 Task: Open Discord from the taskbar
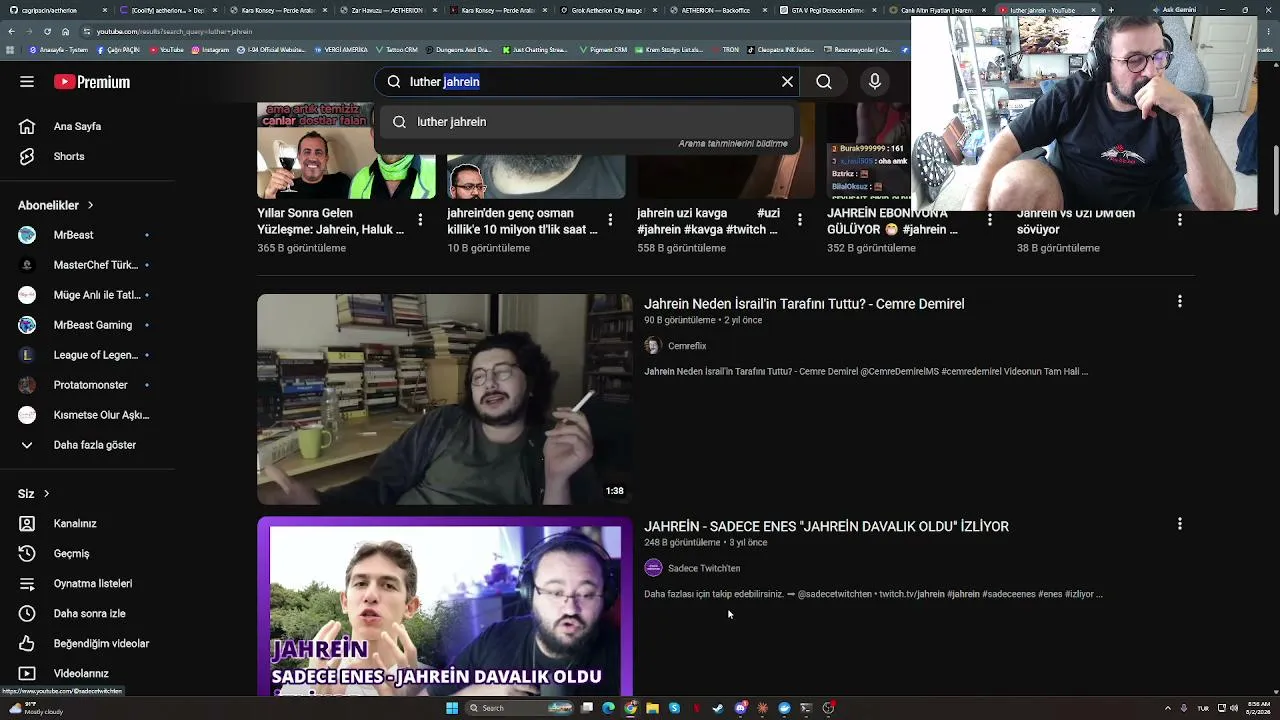coord(740,708)
